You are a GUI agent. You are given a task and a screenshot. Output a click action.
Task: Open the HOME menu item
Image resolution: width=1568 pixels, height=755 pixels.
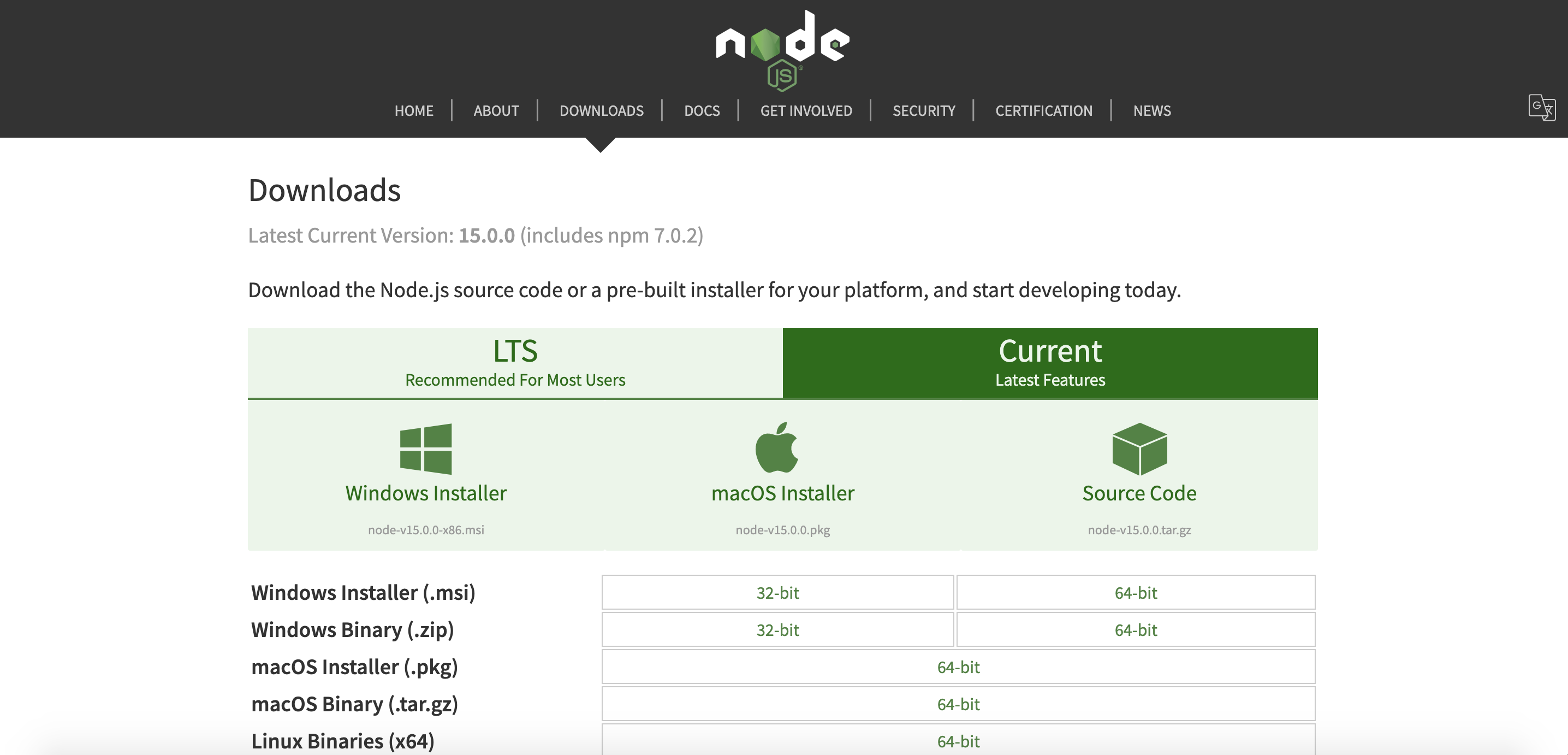point(413,111)
